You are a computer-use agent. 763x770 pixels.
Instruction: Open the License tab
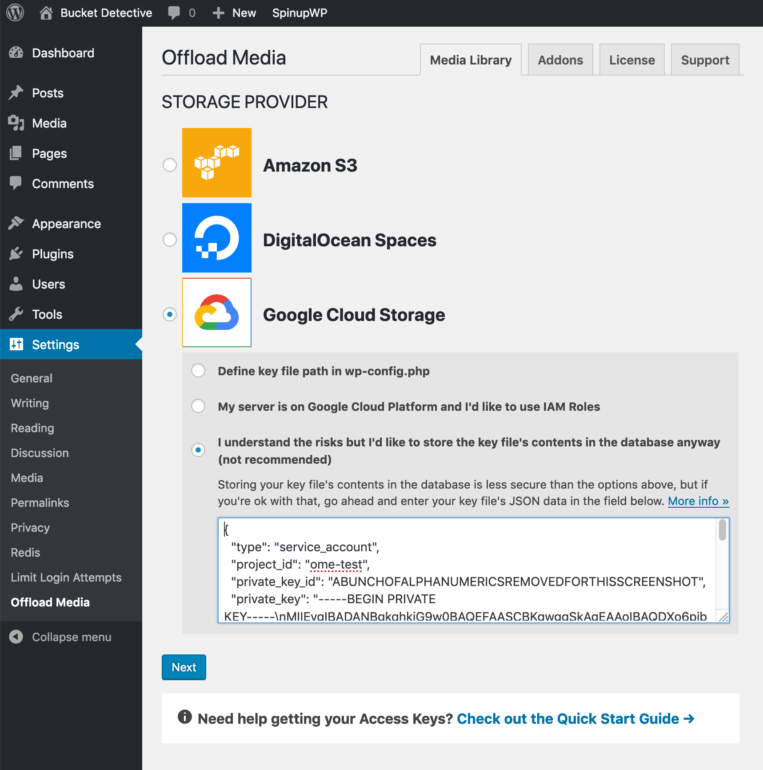(x=631, y=60)
